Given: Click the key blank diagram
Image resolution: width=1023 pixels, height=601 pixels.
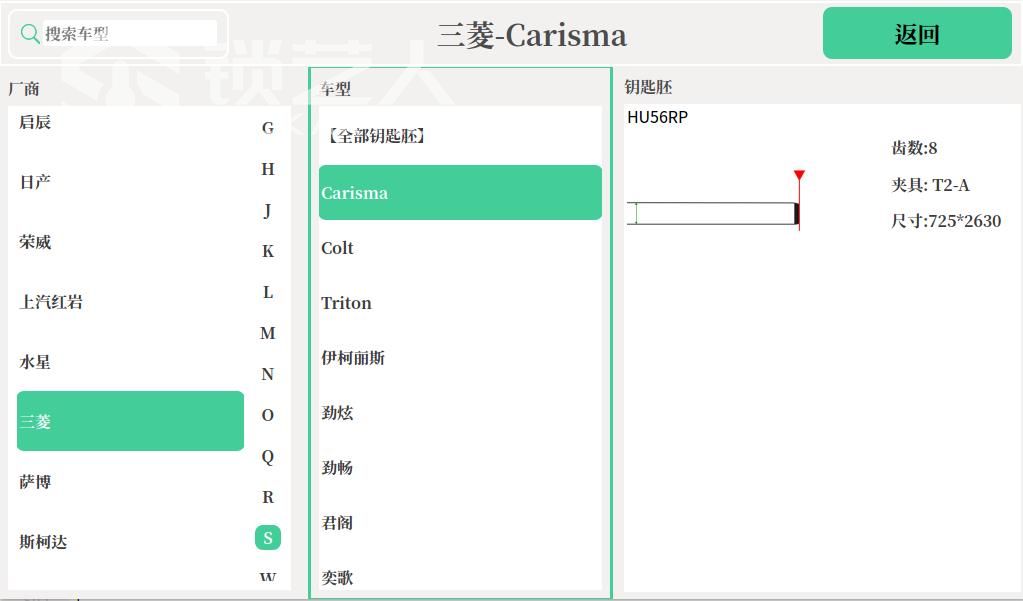Looking at the screenshot, I should tap(716, 202).
